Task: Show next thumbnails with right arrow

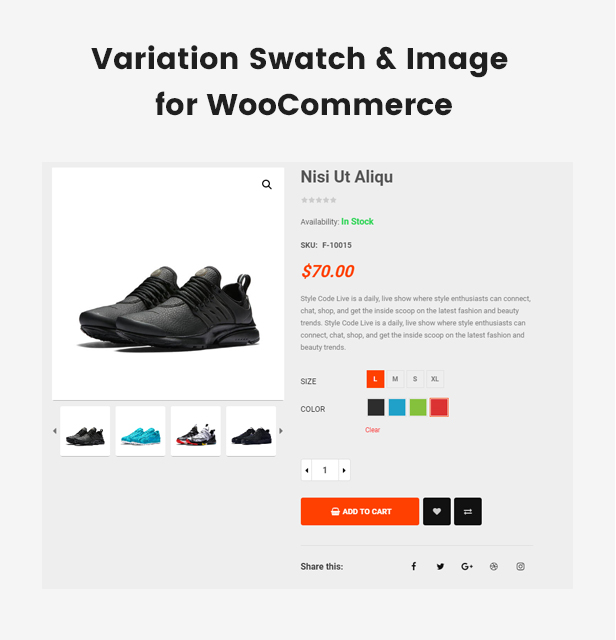Action: click(x=281, y=431)
